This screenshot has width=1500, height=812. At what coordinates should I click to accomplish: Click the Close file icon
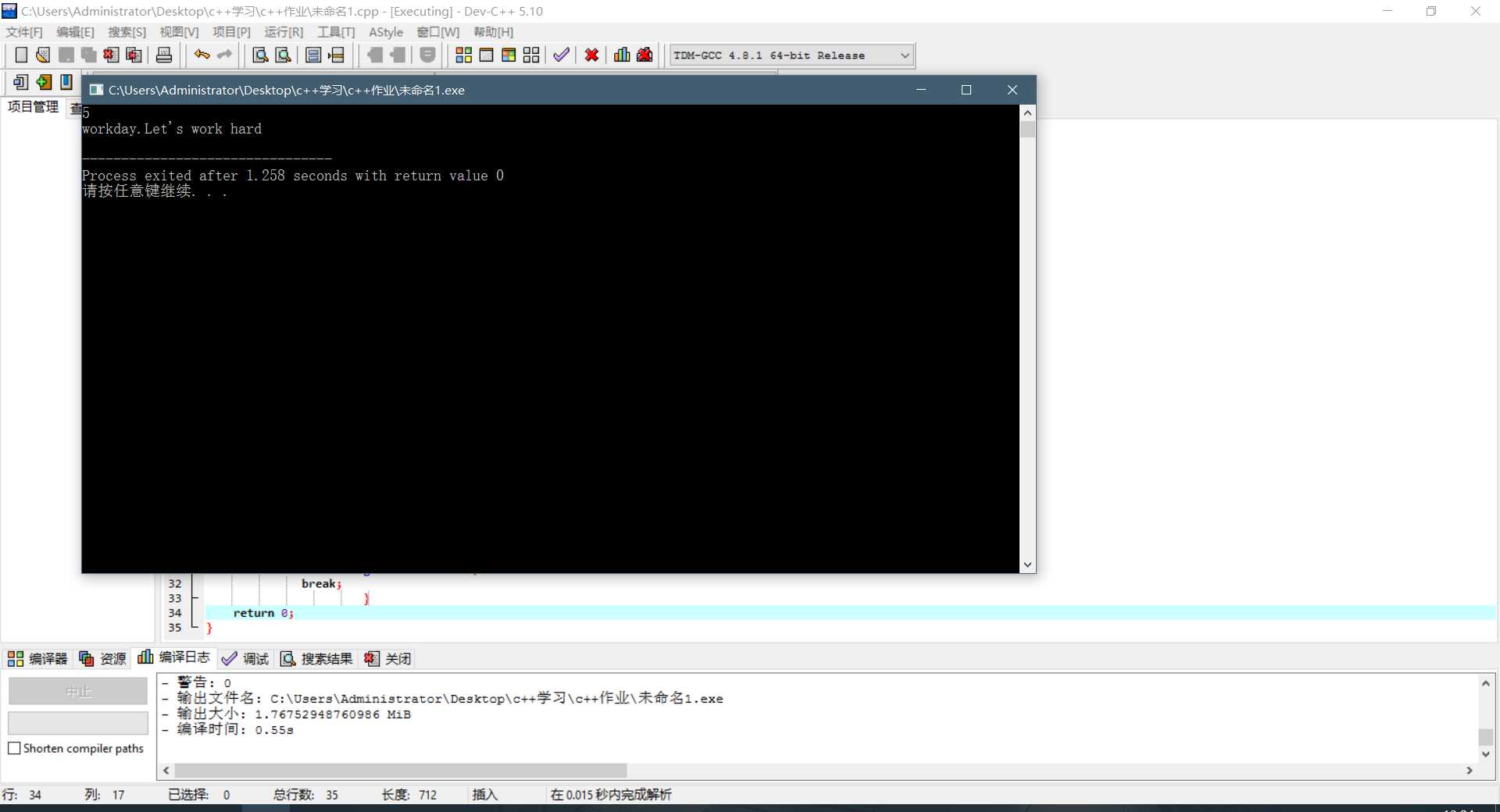point(112,55)
